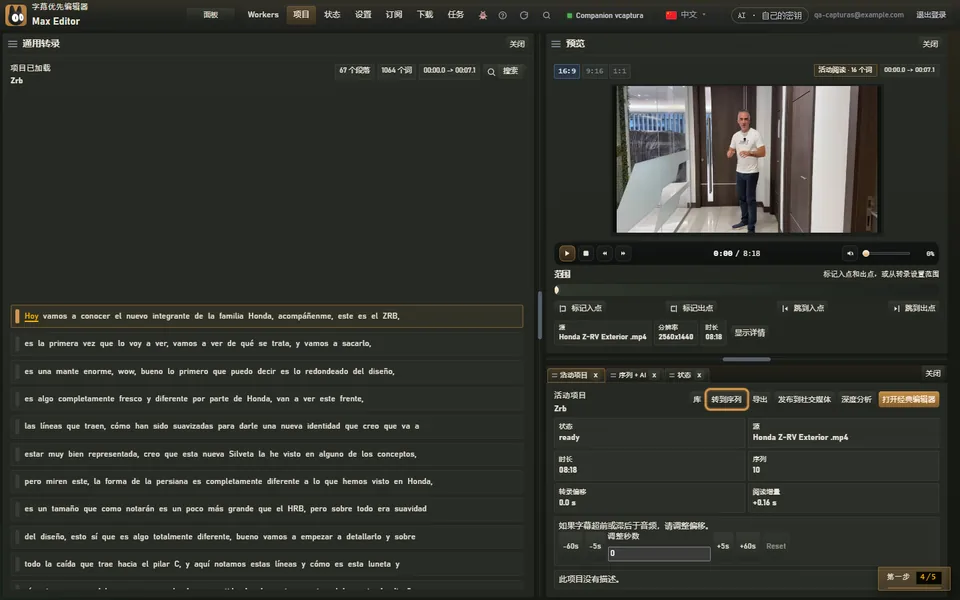The height and width of the screenshot is (600, 960).
Task: Stop the video playback
Action: (x=586, y=253)
